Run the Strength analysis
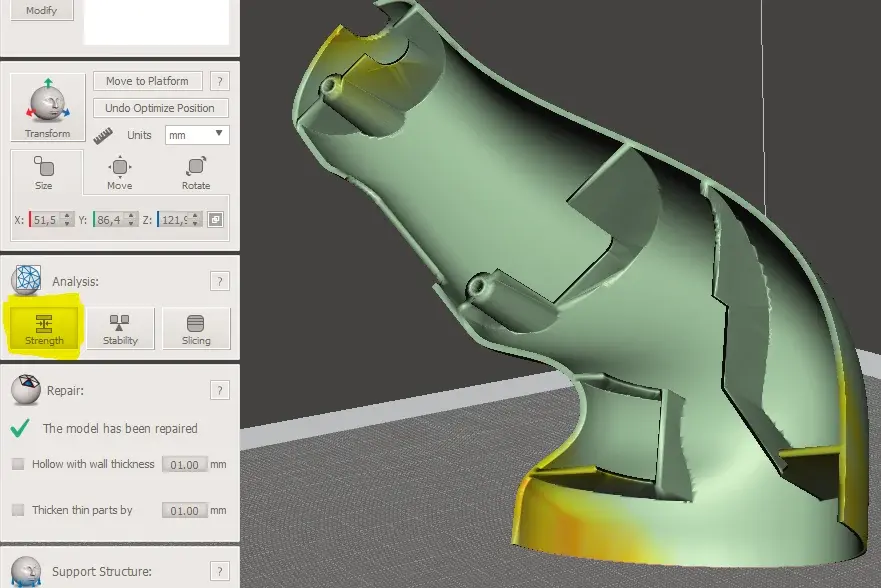Viewport: 881px width, 588px height. [44, 328]
